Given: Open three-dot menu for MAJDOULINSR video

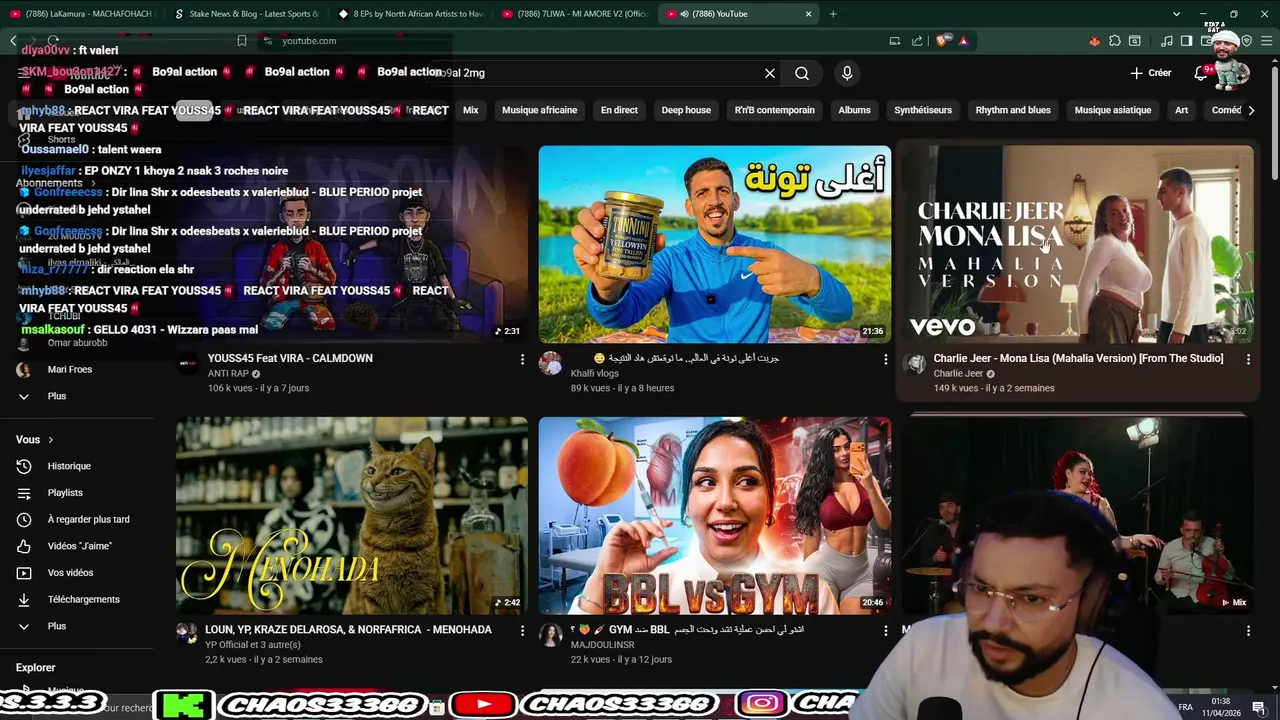Looking at the screenshot, I should tap(885, 631).
